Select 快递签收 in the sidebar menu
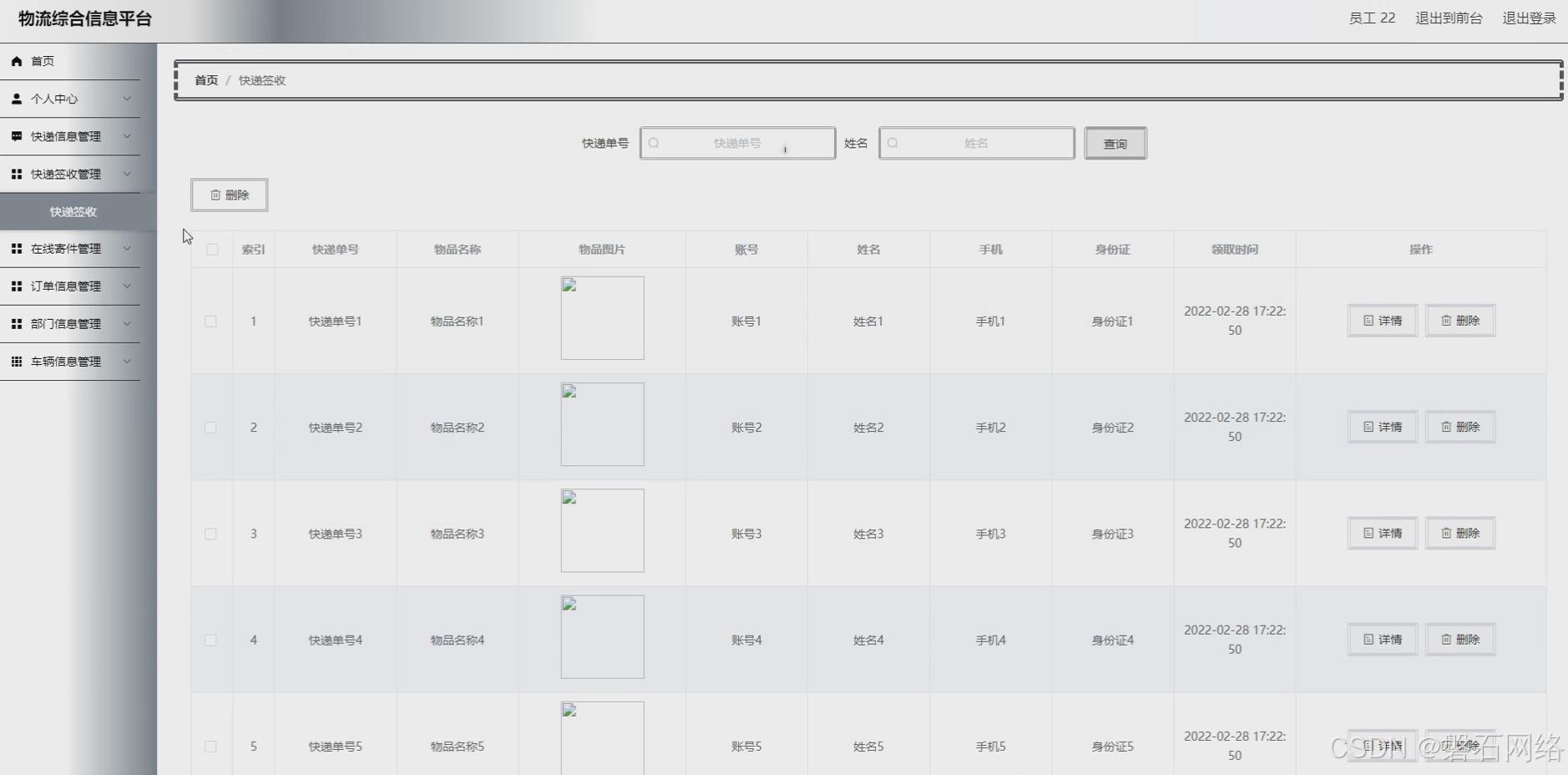The height and width of the screenshot is (775, 1568). (73, 211)
